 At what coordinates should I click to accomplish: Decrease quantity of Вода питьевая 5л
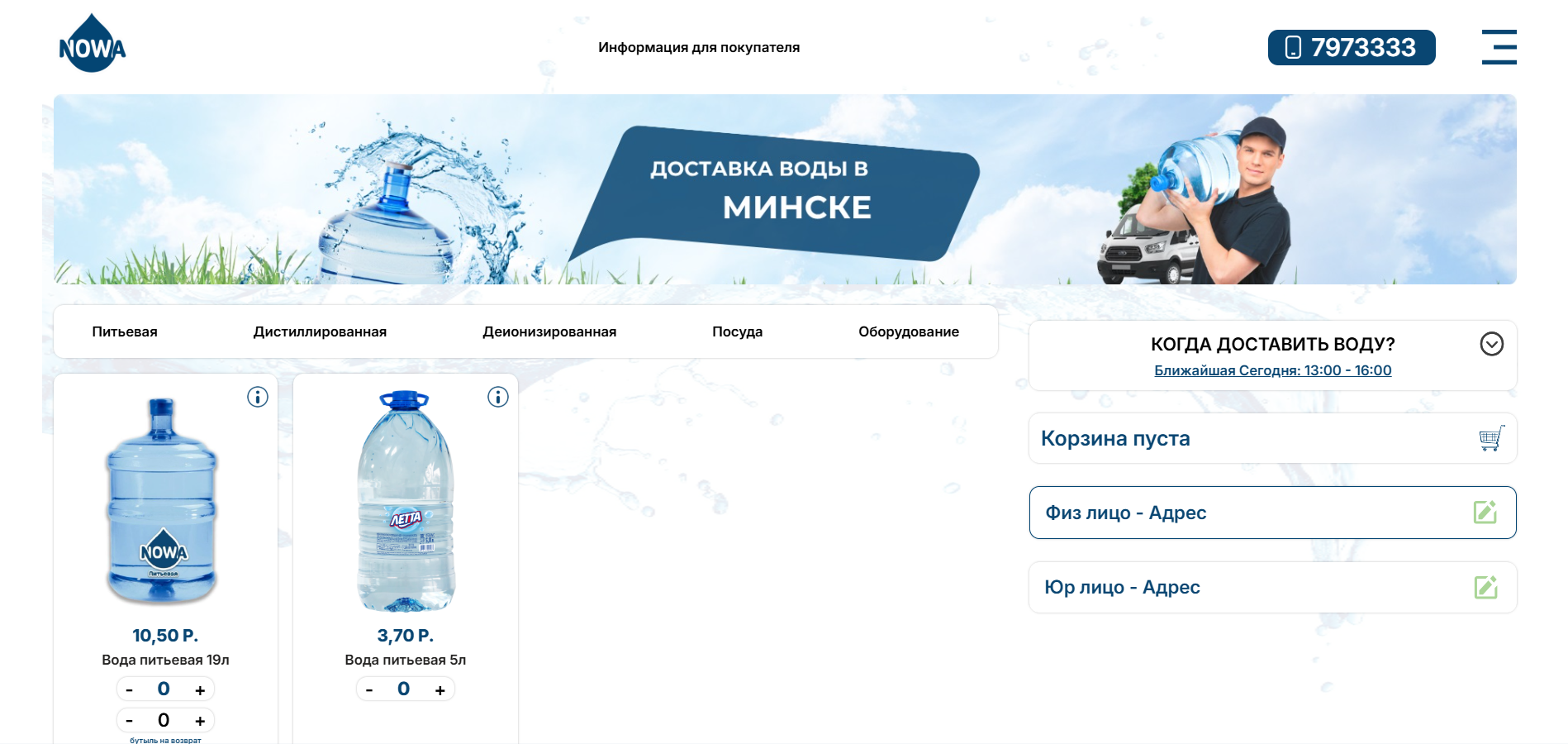(369, 690)
